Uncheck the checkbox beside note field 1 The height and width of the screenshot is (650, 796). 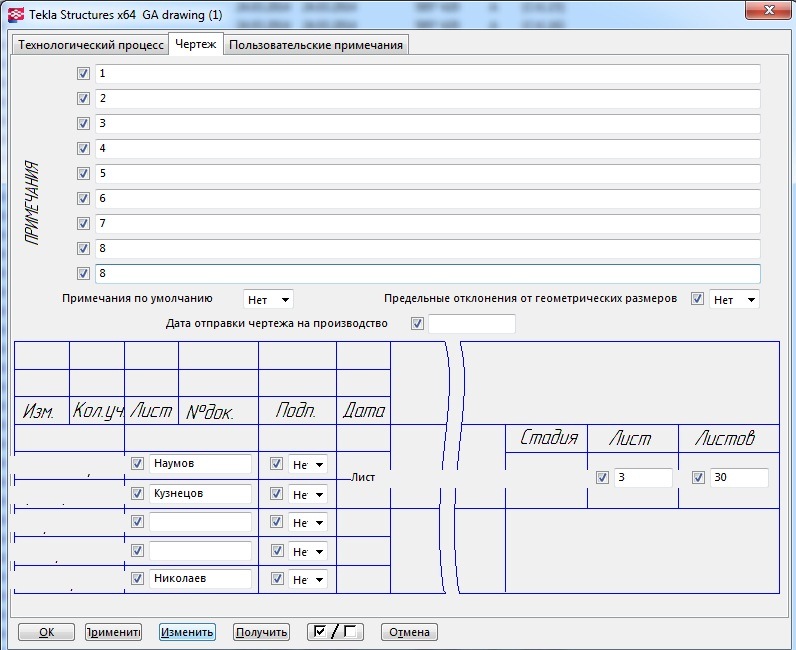(x=83, y=74)
